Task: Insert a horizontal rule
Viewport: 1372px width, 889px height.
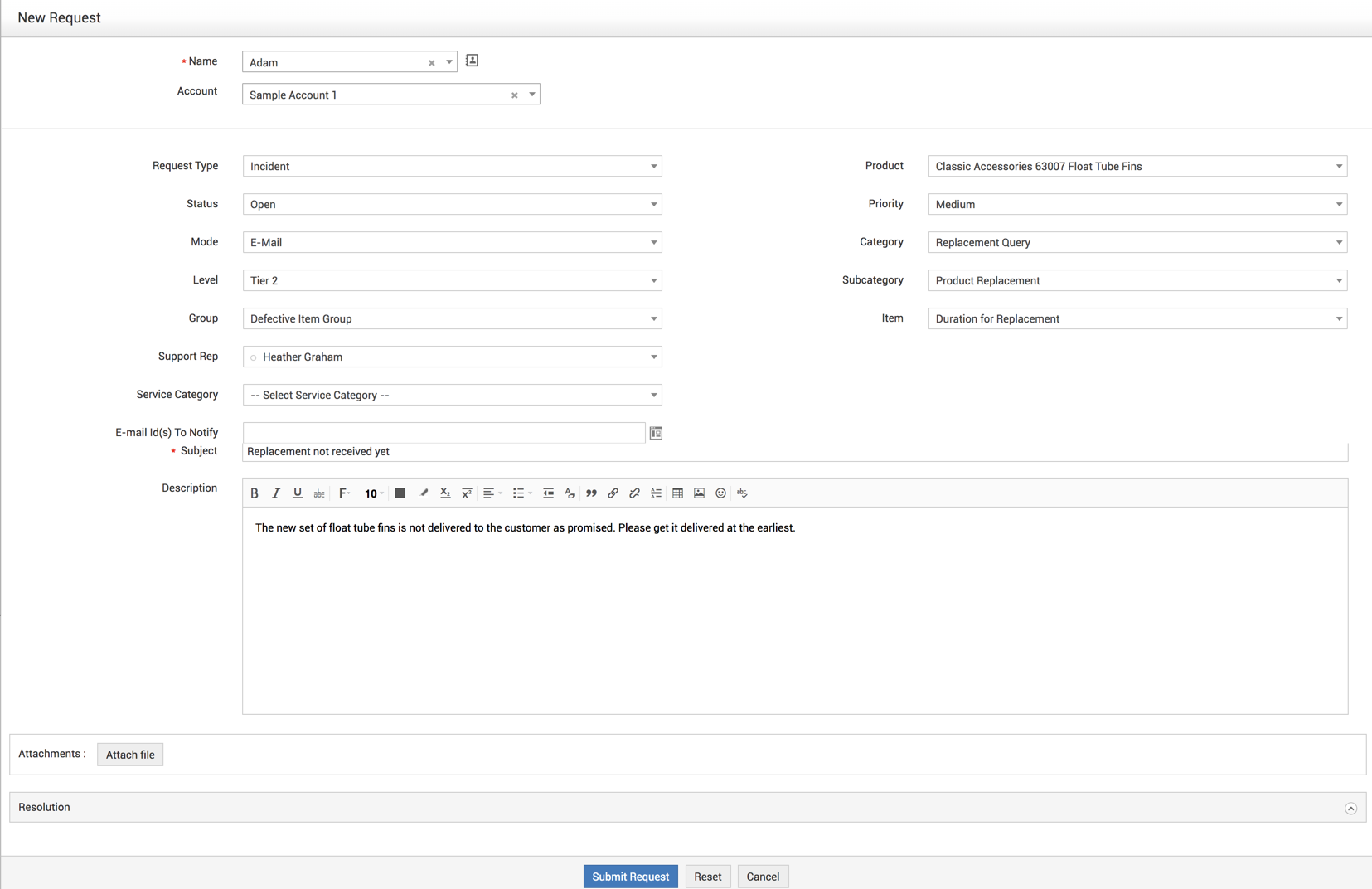Action: (656, 493)
